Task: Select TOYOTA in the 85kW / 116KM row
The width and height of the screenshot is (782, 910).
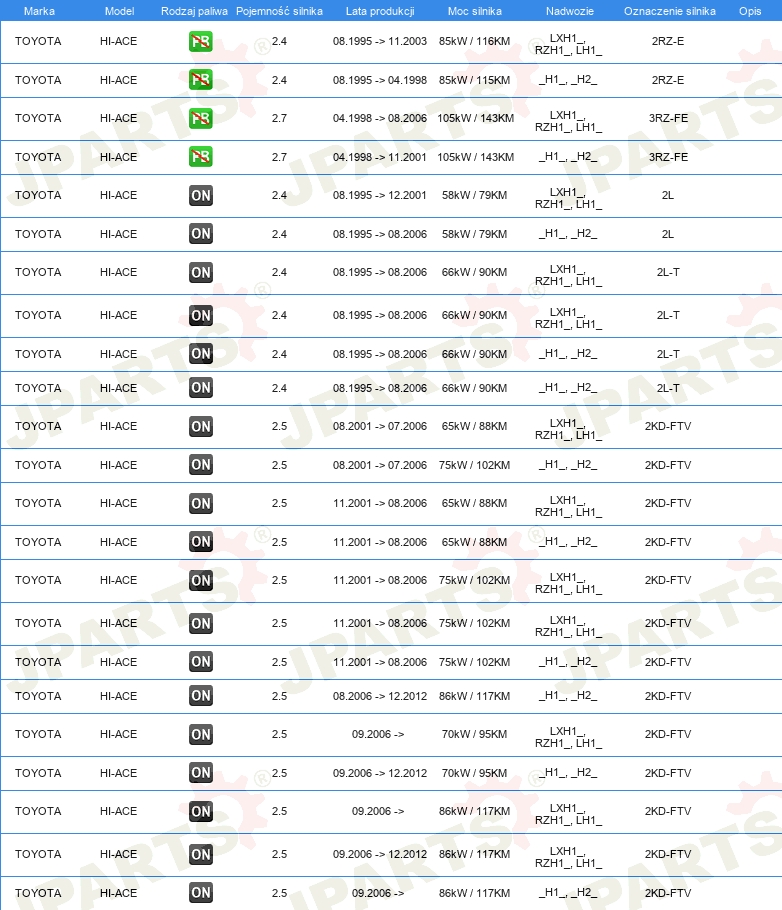Action: tap(38, 41)
